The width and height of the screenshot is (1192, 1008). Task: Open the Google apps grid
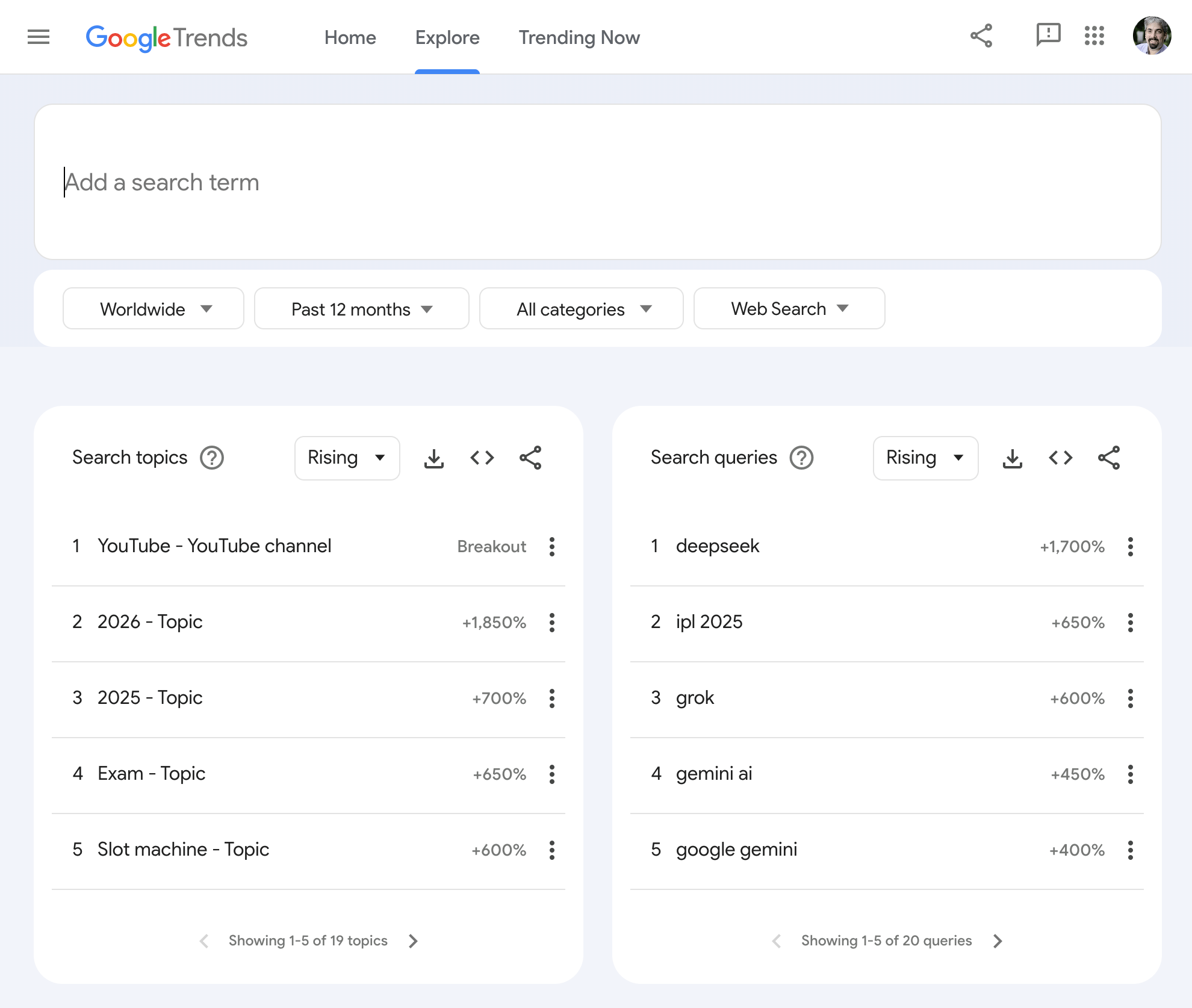pyautogui.click(x=1095, y=36)
